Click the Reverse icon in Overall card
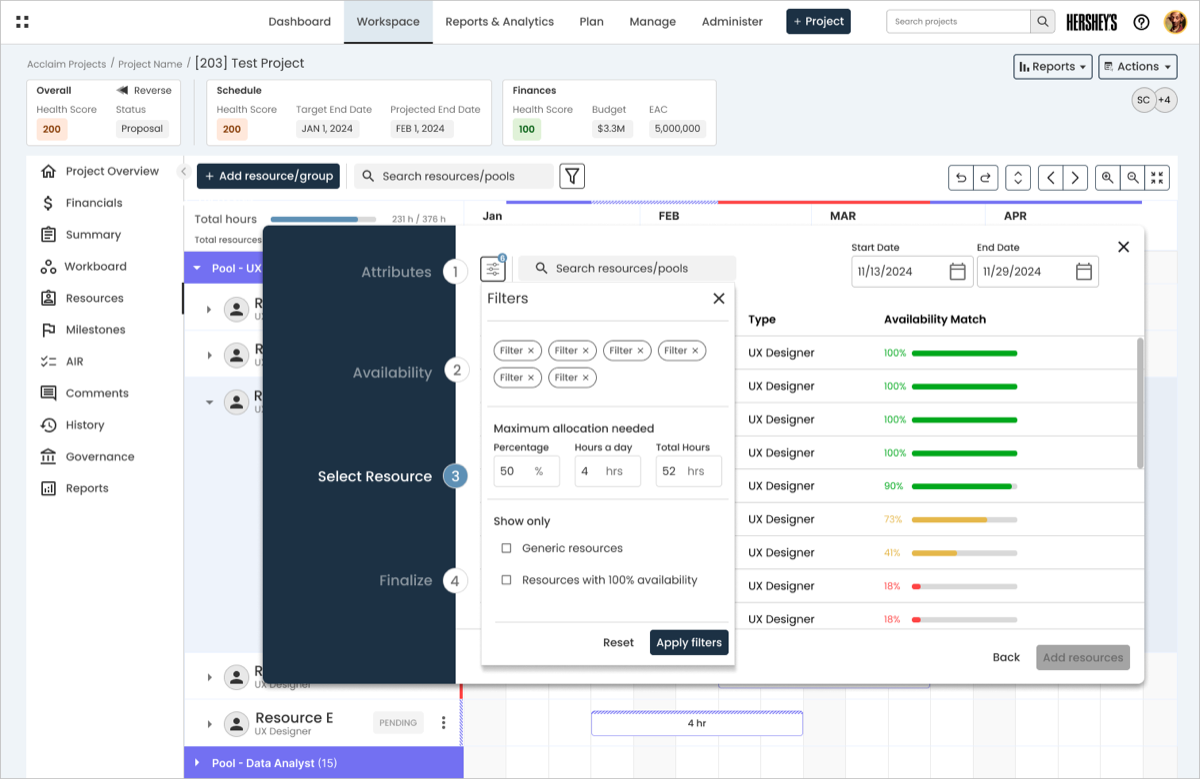 coord(122,90)
